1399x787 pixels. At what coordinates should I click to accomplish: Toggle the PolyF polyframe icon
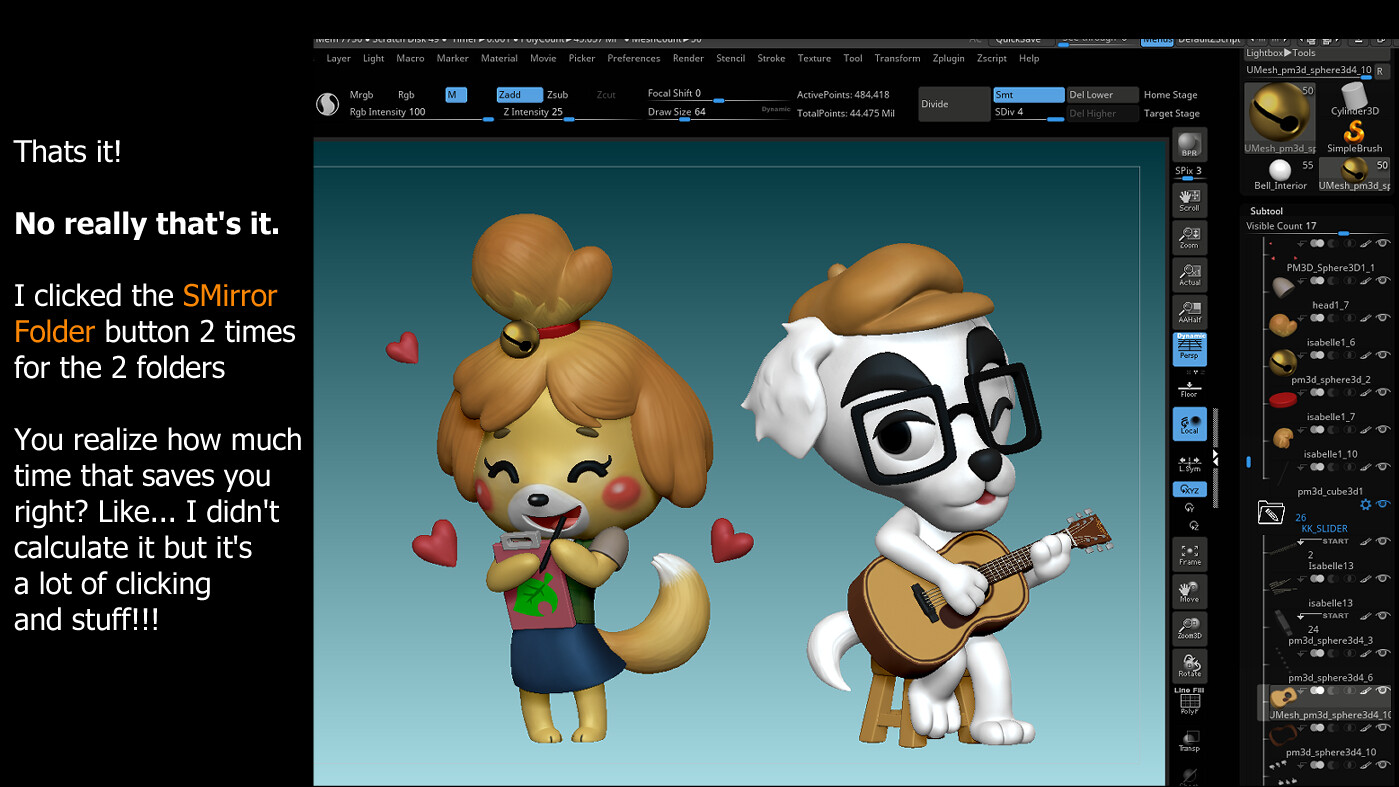1189,702
